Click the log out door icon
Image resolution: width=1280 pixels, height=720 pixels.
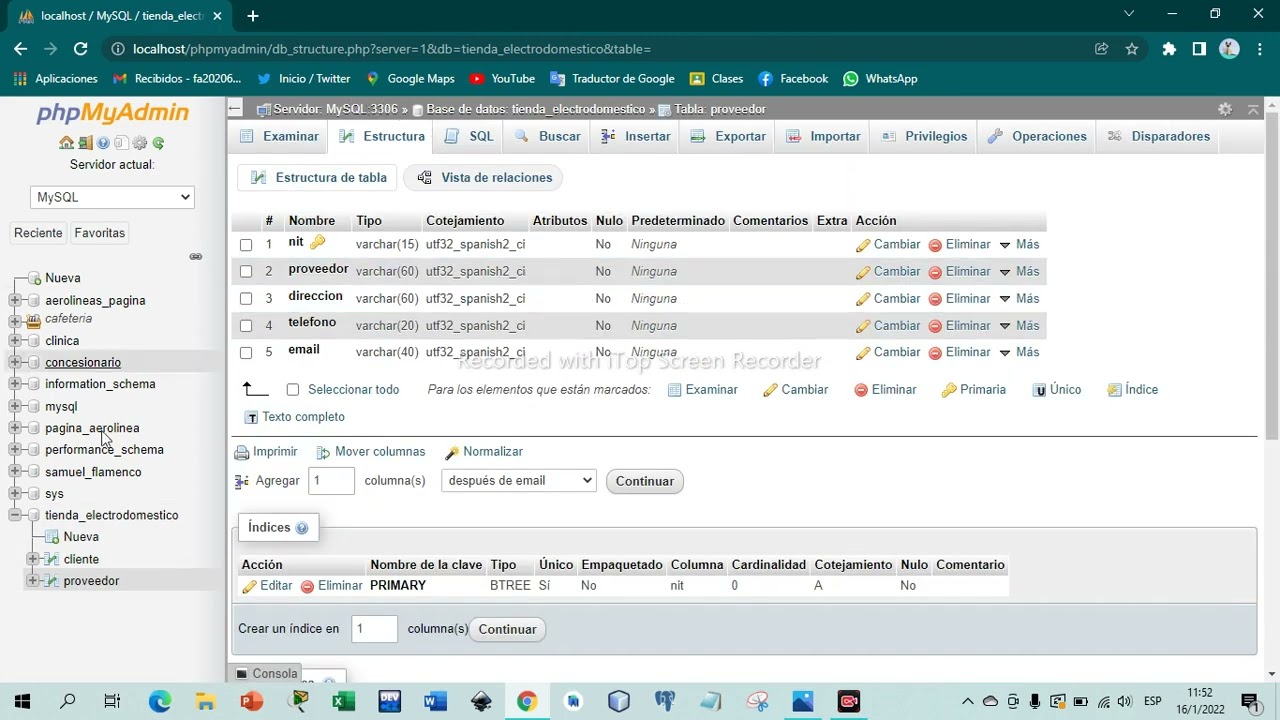(85, 143)
